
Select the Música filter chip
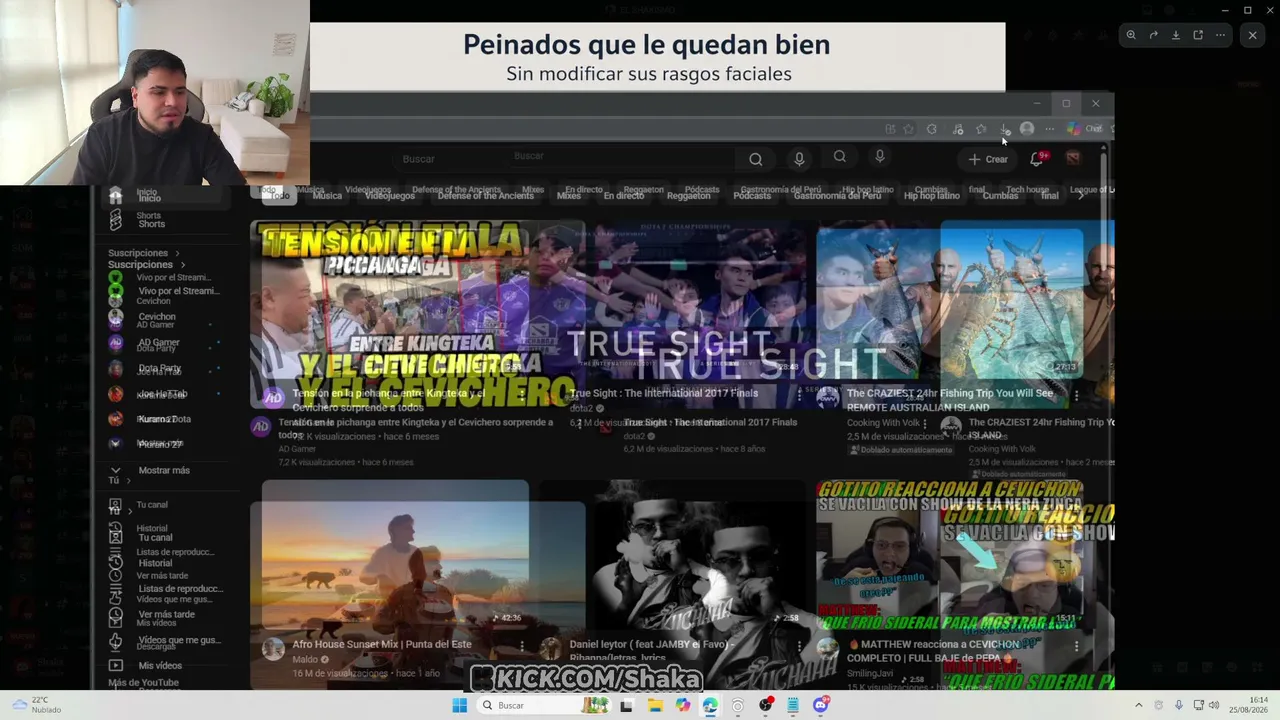pyautogui.click(x=327, y=195)
